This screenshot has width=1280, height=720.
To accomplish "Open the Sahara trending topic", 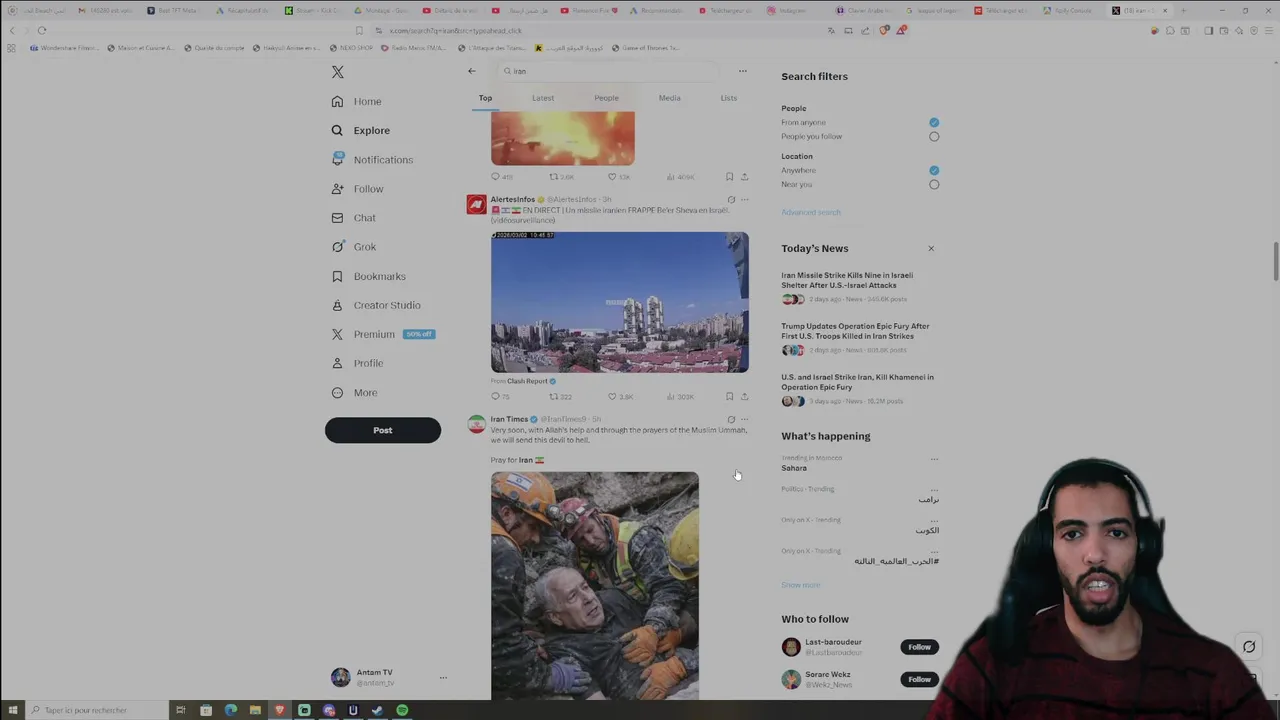I will click(x=794, y=468).
